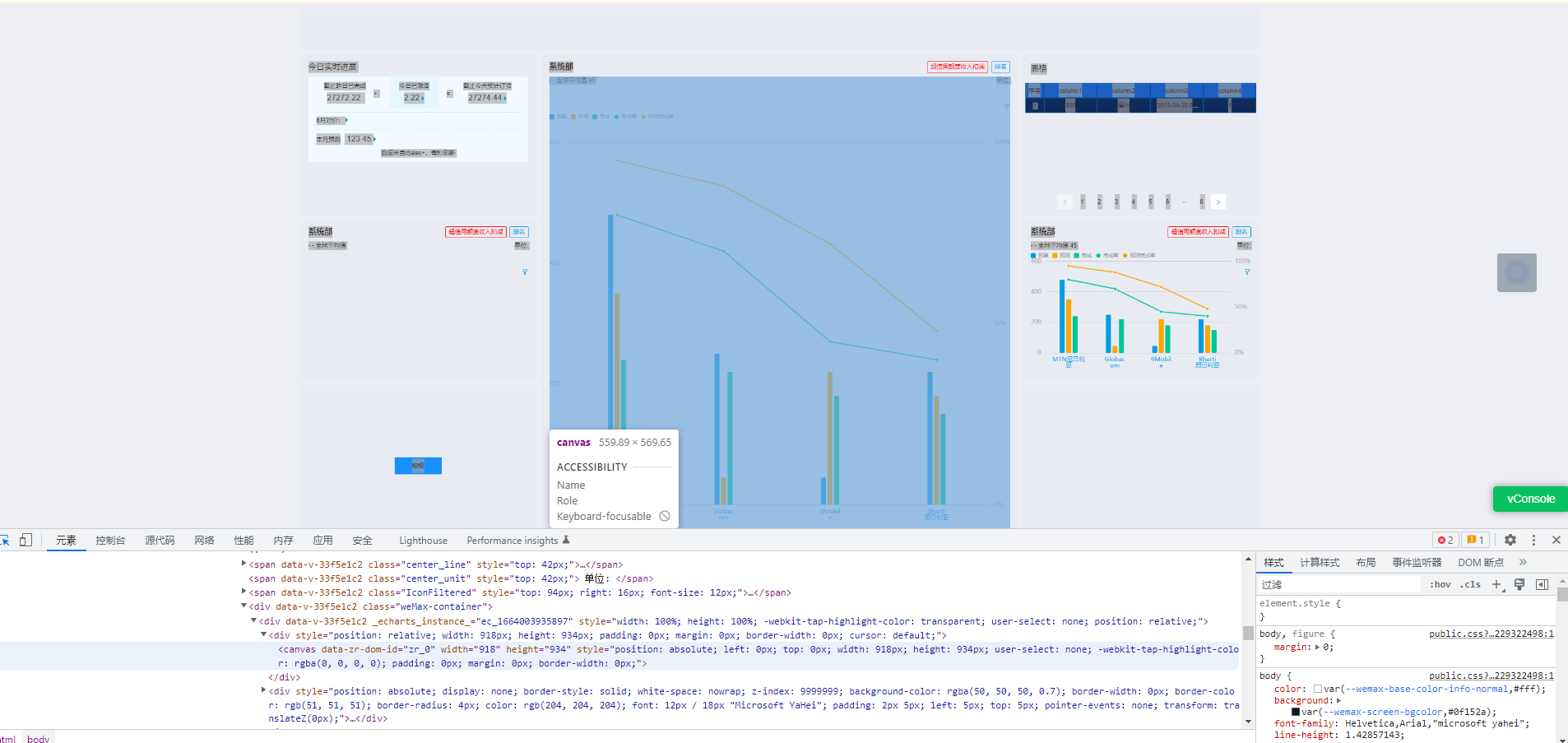The image size is (1568, 743).
Task: Click filter icon in small right chart
Action: pos(1247,272)
